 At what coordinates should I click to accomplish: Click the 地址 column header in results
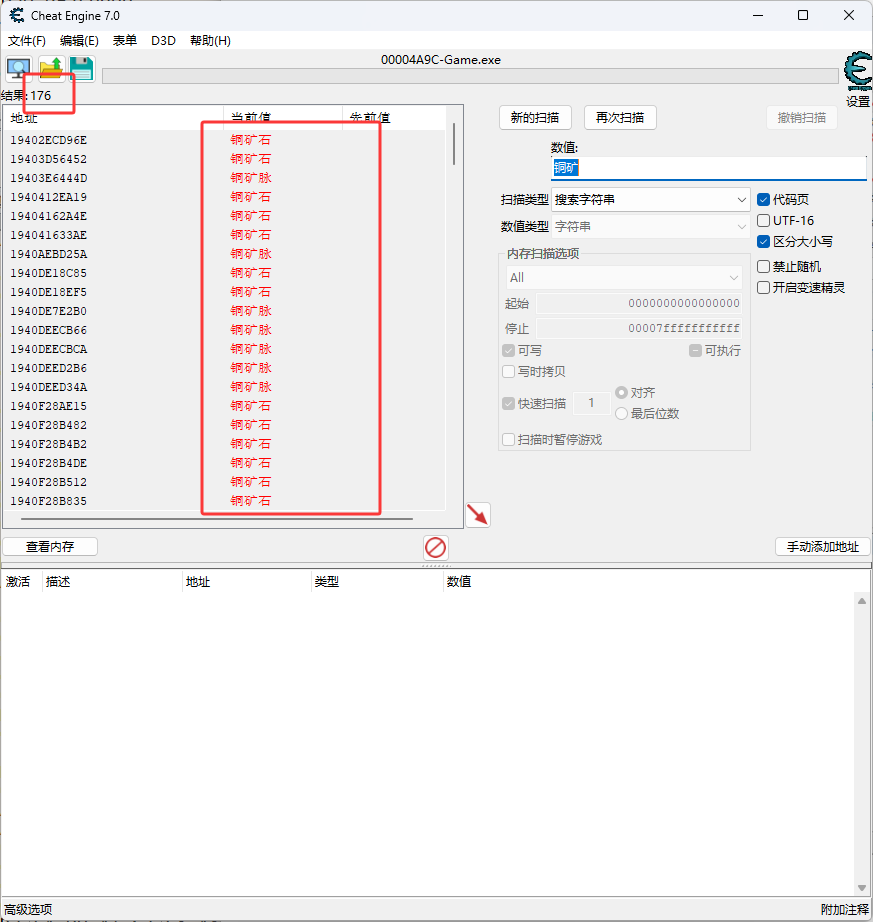pyautogui.click(x=113, y=118)
